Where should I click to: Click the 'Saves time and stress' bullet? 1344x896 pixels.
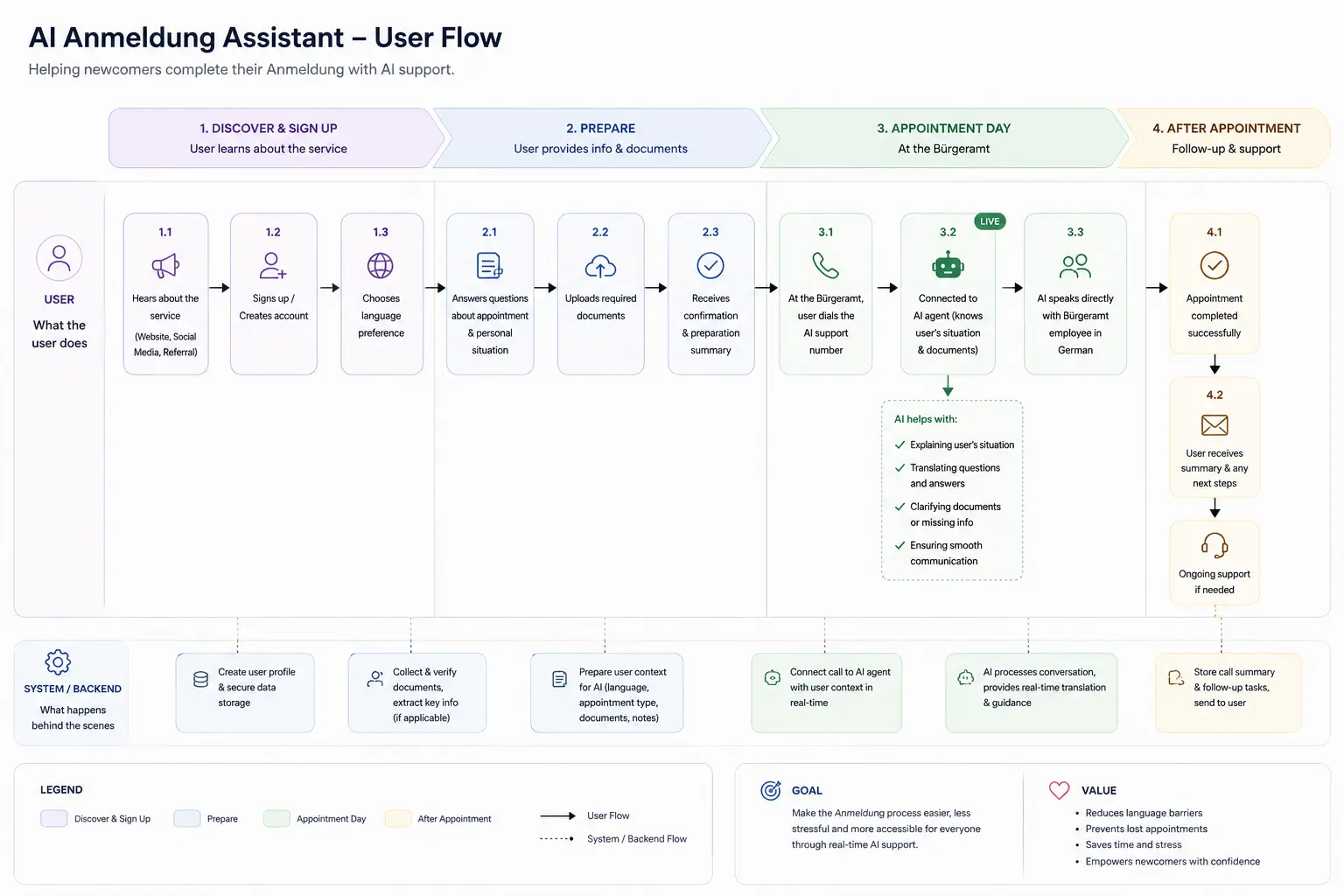pos(1133,844)
